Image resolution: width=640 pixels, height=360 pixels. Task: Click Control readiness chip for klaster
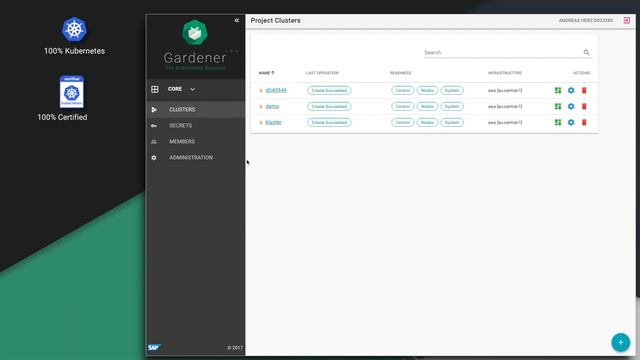(x=402, y=122)
